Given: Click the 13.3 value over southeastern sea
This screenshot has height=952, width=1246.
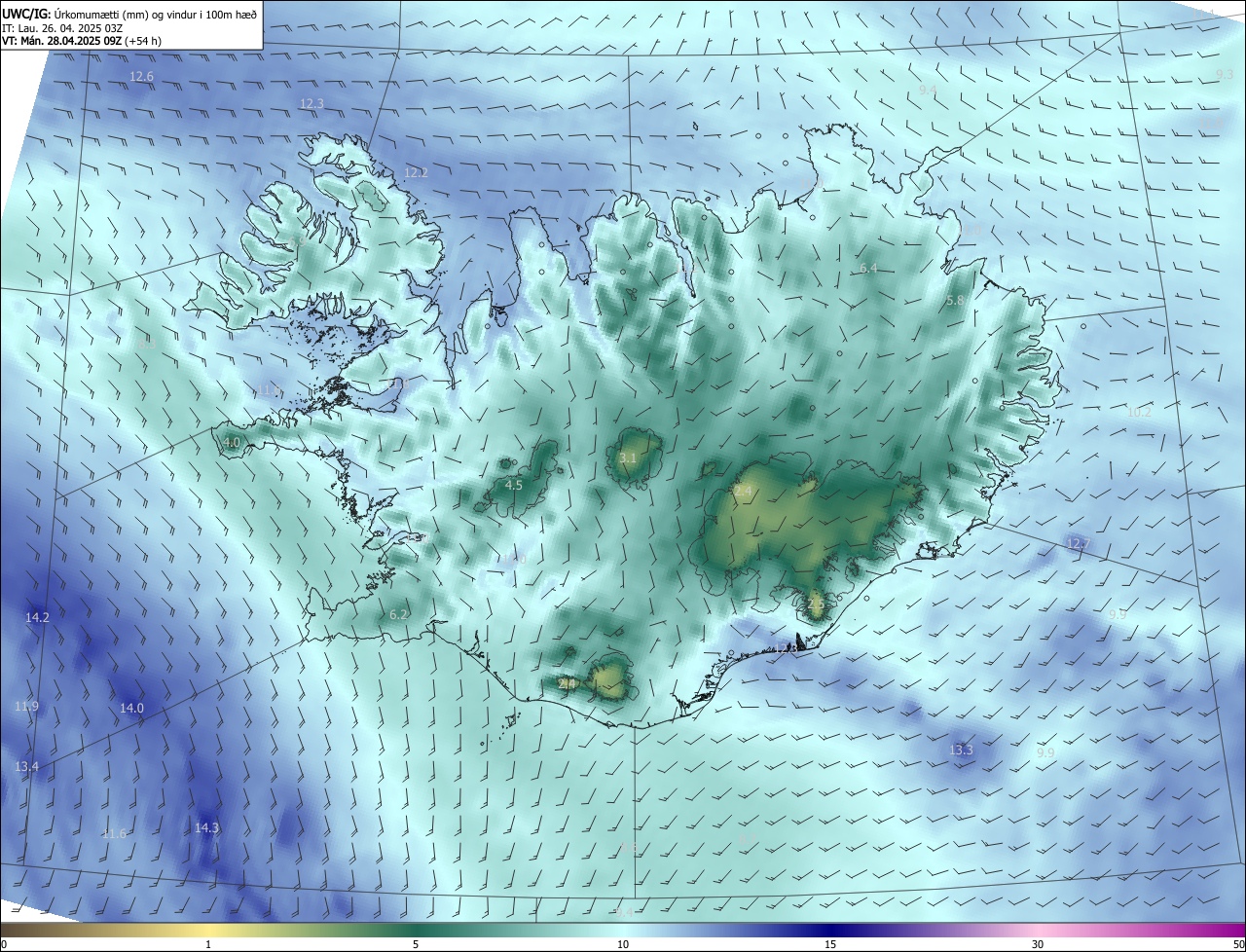Looking at the screenshot, I should [961, 750].
